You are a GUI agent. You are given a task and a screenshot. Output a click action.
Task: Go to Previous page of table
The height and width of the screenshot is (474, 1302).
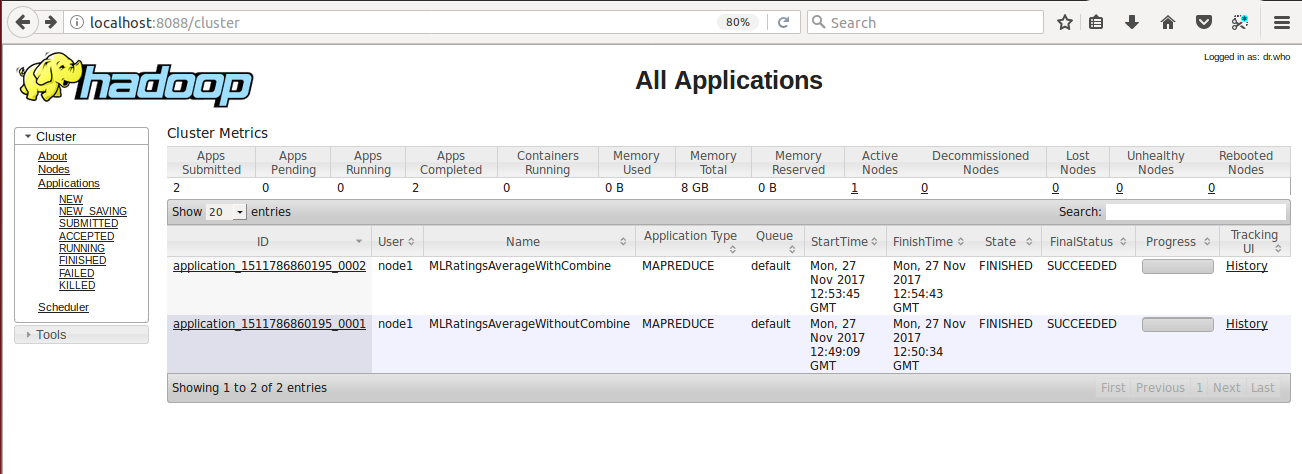click(x=1160, y=388)
